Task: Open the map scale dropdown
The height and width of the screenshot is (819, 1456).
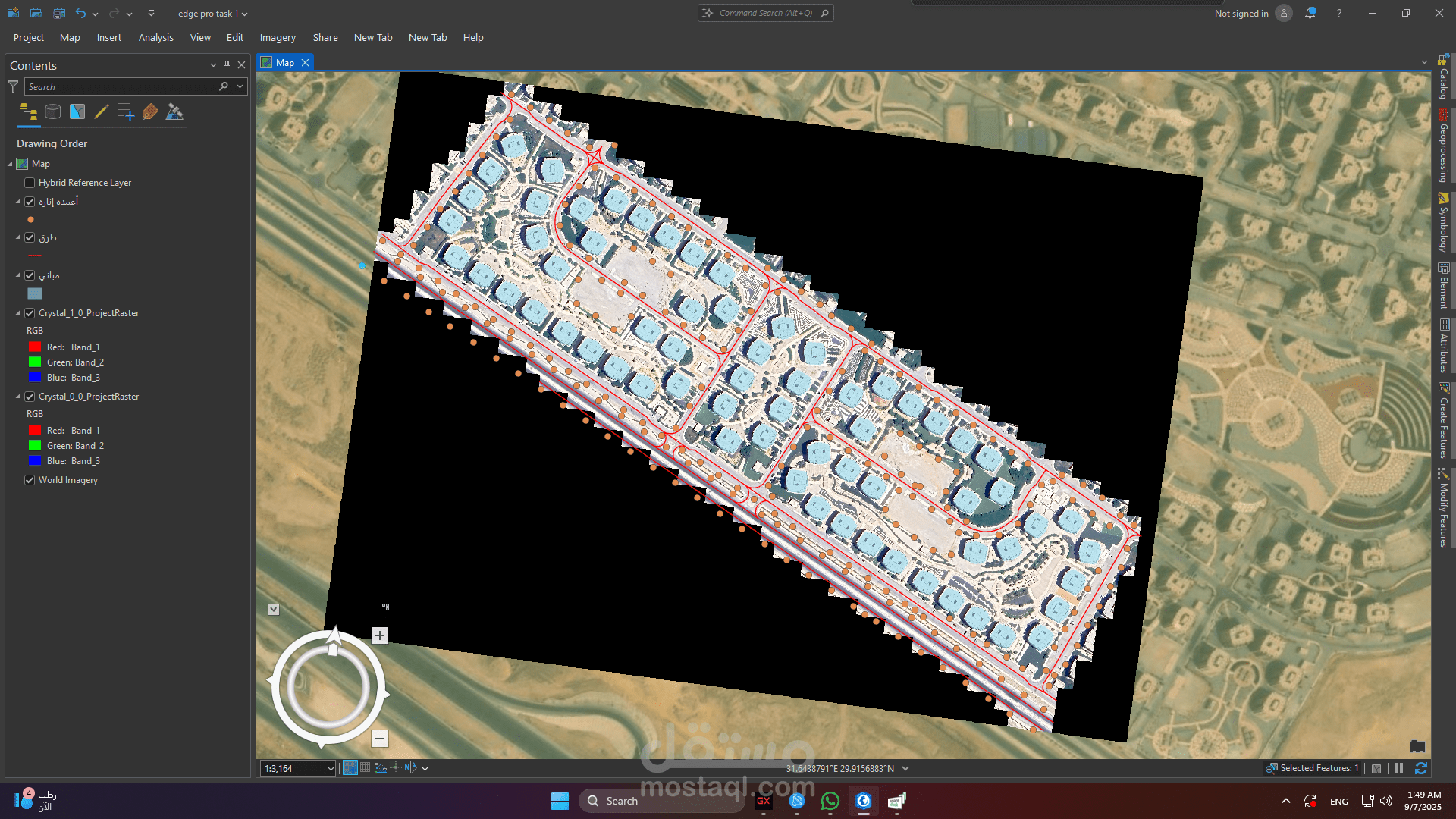Action: tap(331, 769)
